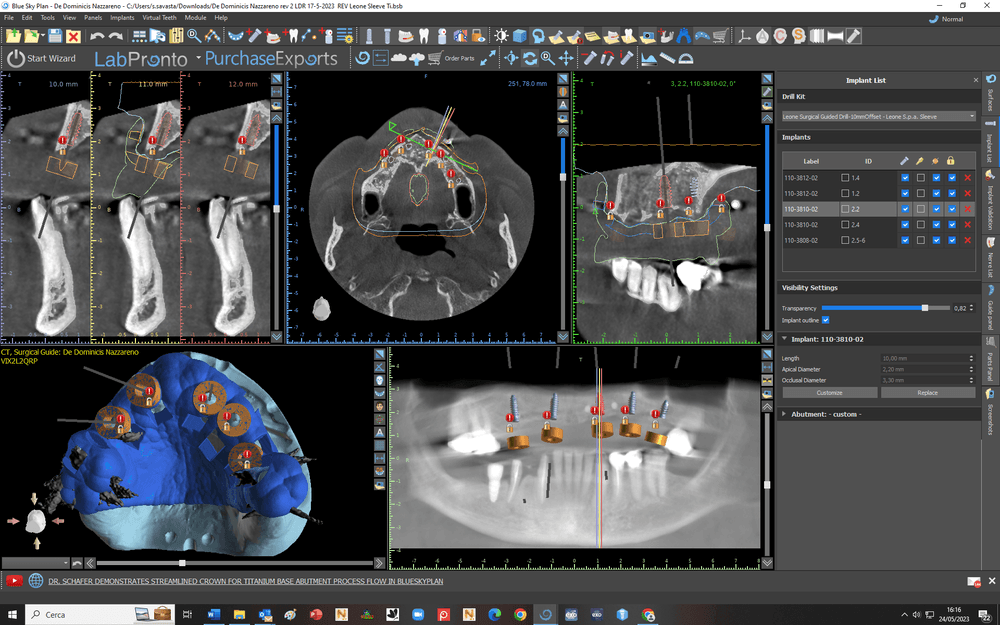The width and height of the screenshot is (1000, 625).
Task: Click the Transparency value stepper
Action: [971, 308]
